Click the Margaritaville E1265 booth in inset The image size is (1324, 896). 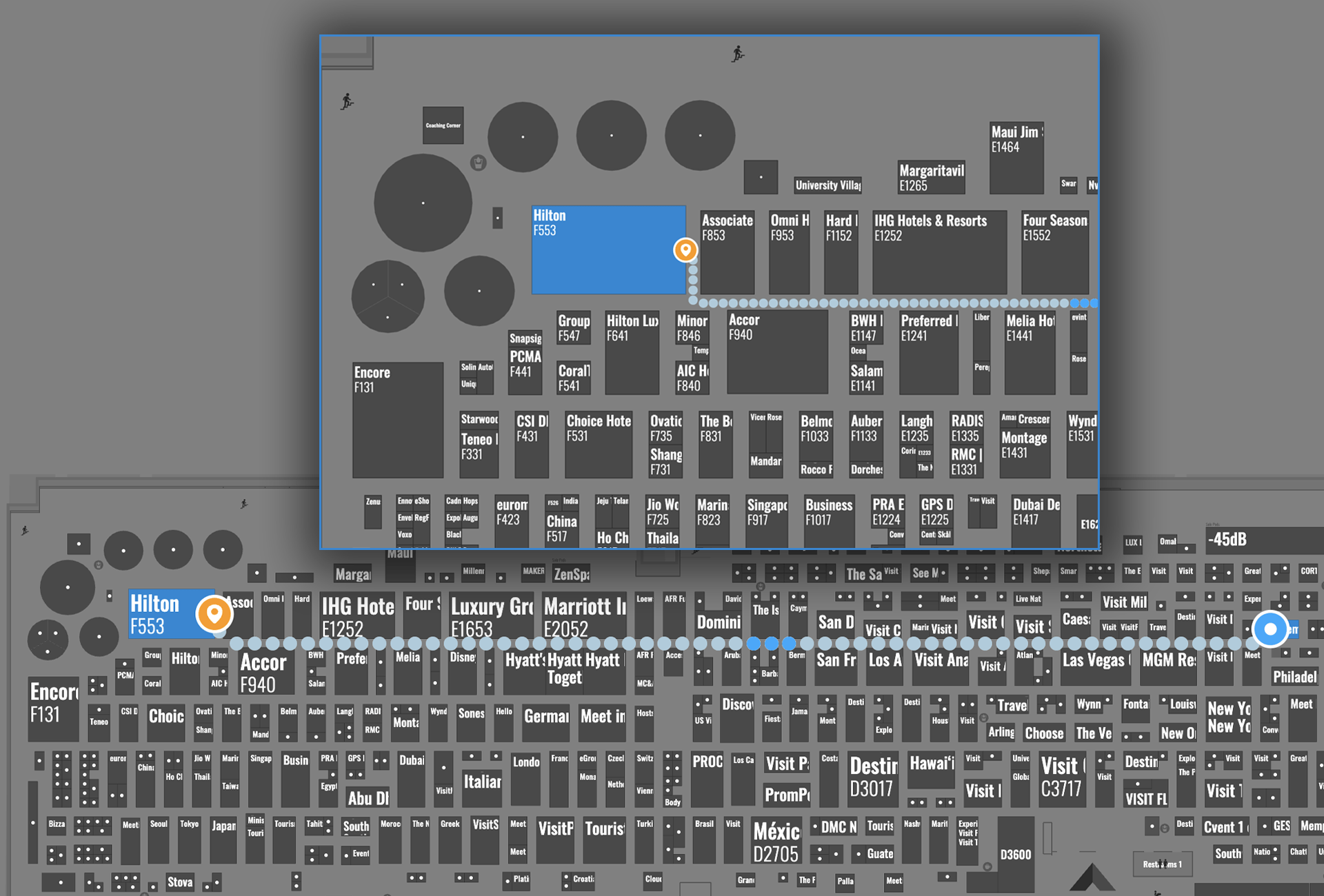tap(931, 177)
